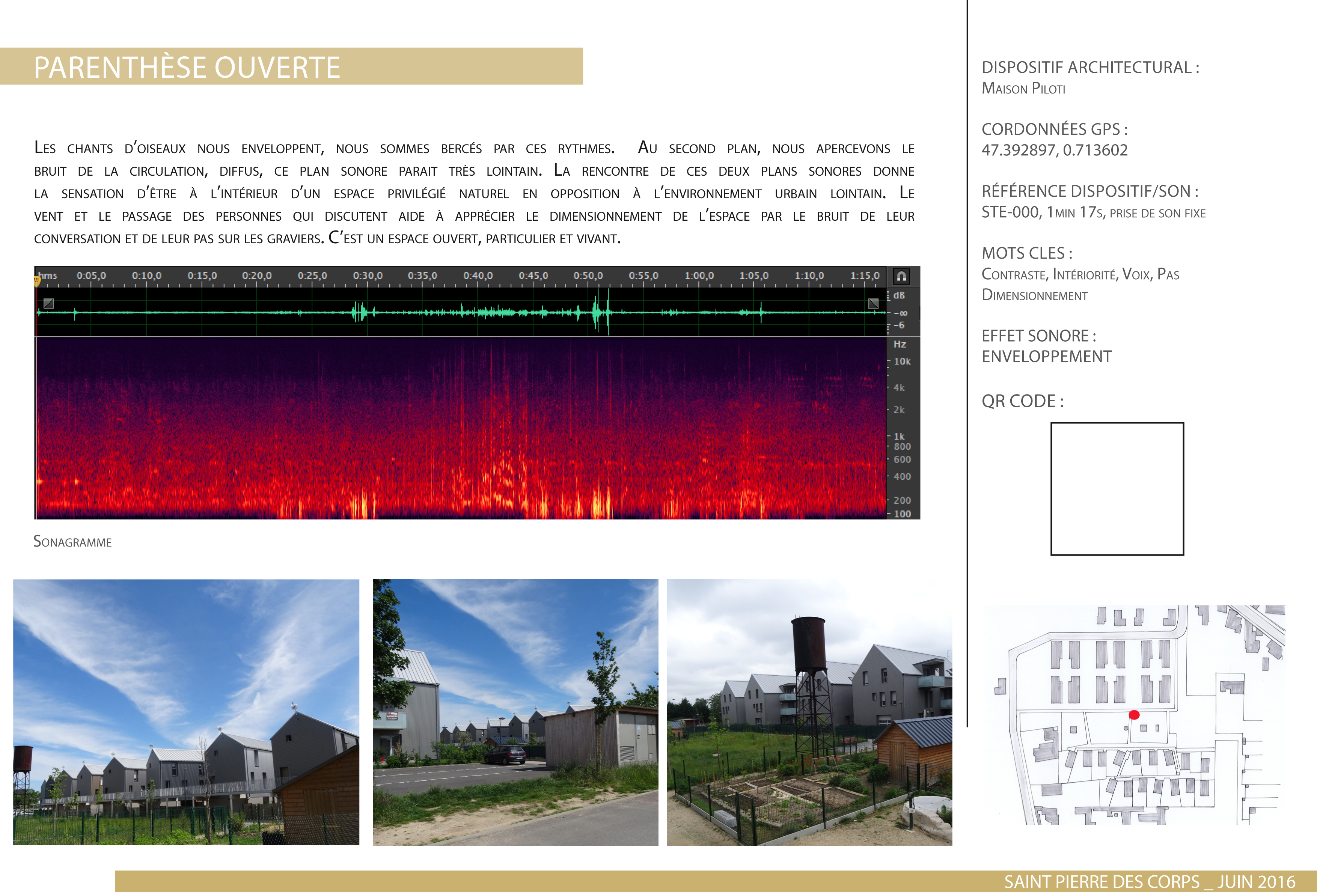The width and height of the screenshot is (1317, 896).
Task: Click the 0:25,0 mark on the time ruler
Action: [312, 276]
